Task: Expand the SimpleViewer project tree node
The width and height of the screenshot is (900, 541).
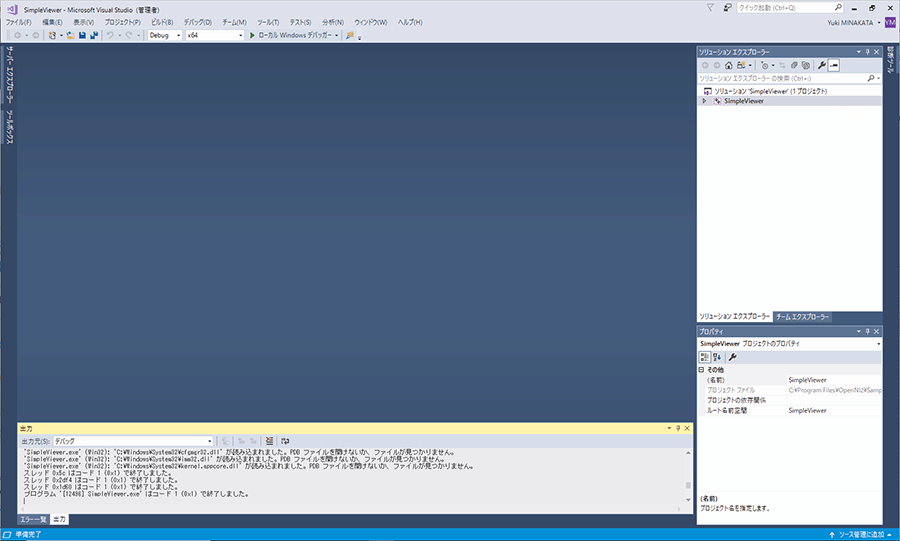Action: click(x=704, y=101)
